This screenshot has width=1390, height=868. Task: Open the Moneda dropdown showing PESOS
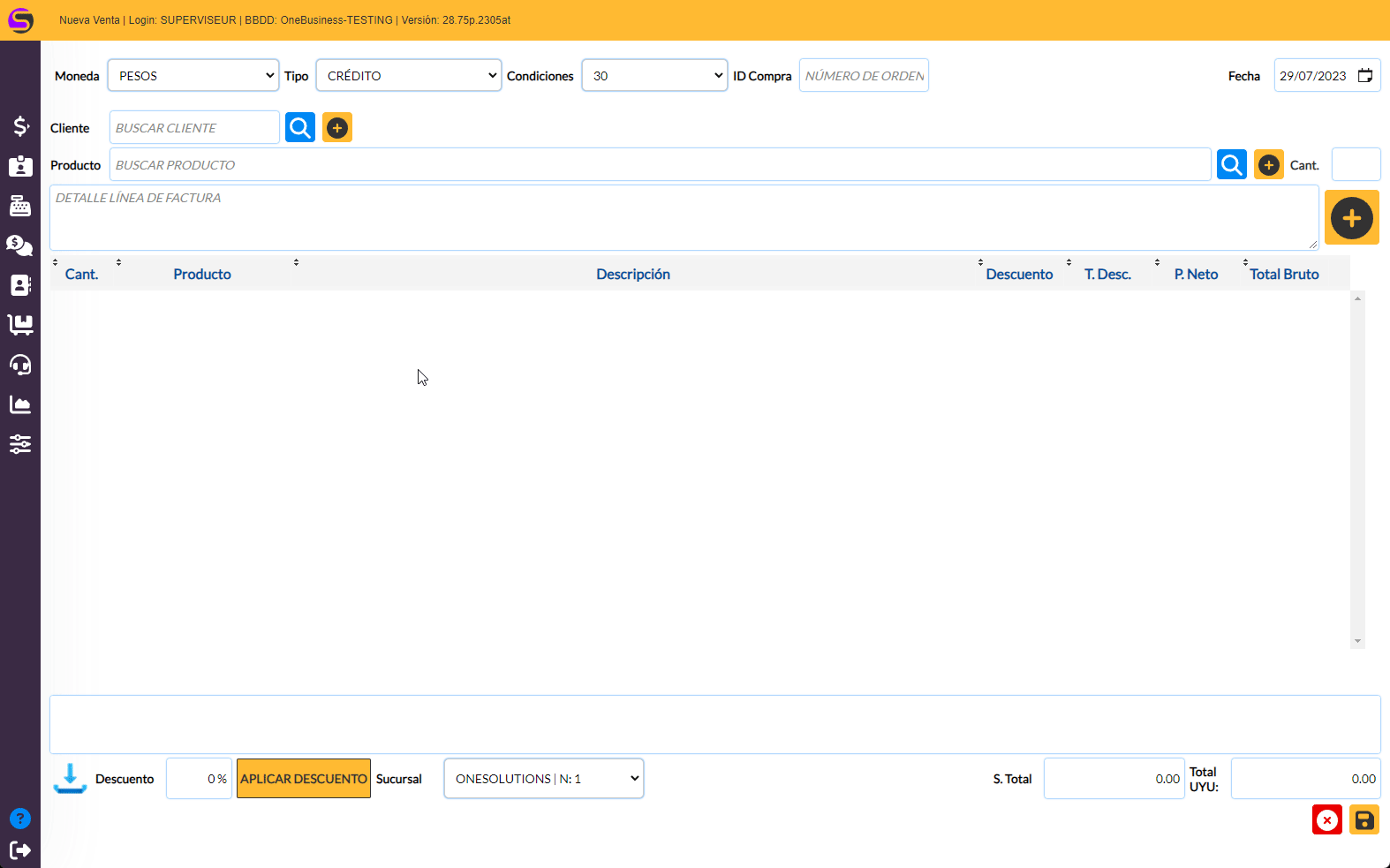[193, 76]
